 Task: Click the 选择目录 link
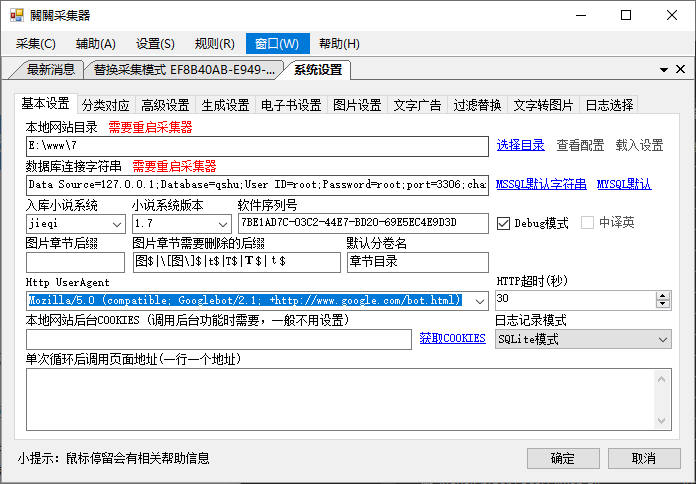(520, 145)
